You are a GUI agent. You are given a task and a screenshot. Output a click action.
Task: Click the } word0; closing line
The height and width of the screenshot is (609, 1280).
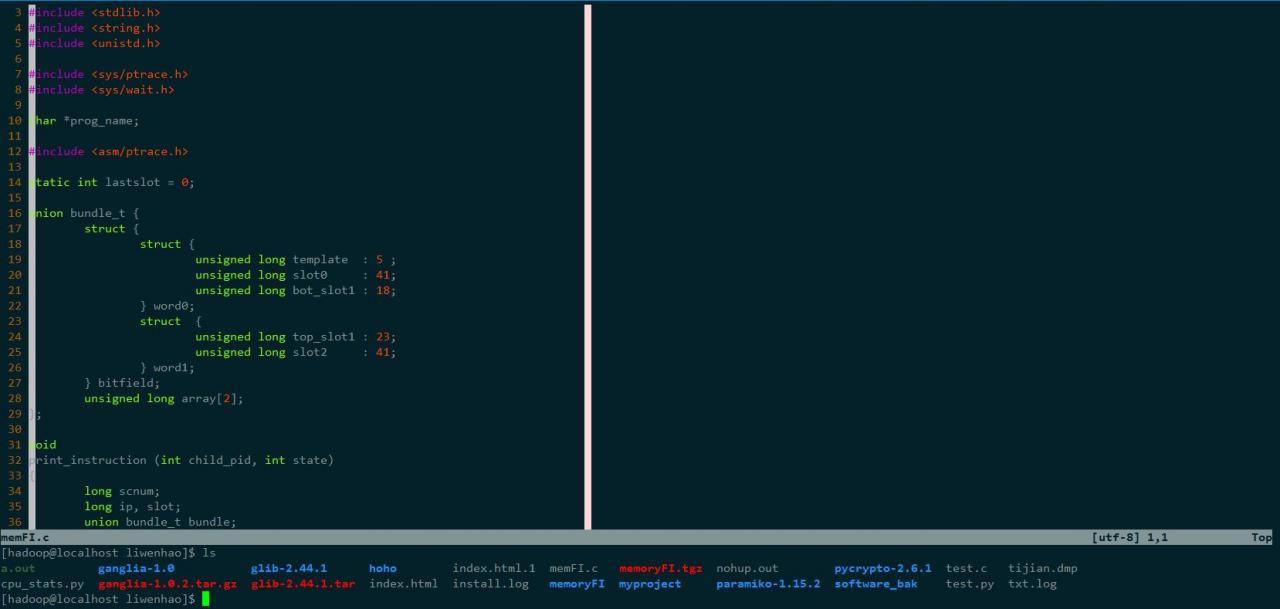(x=167, y=306)
